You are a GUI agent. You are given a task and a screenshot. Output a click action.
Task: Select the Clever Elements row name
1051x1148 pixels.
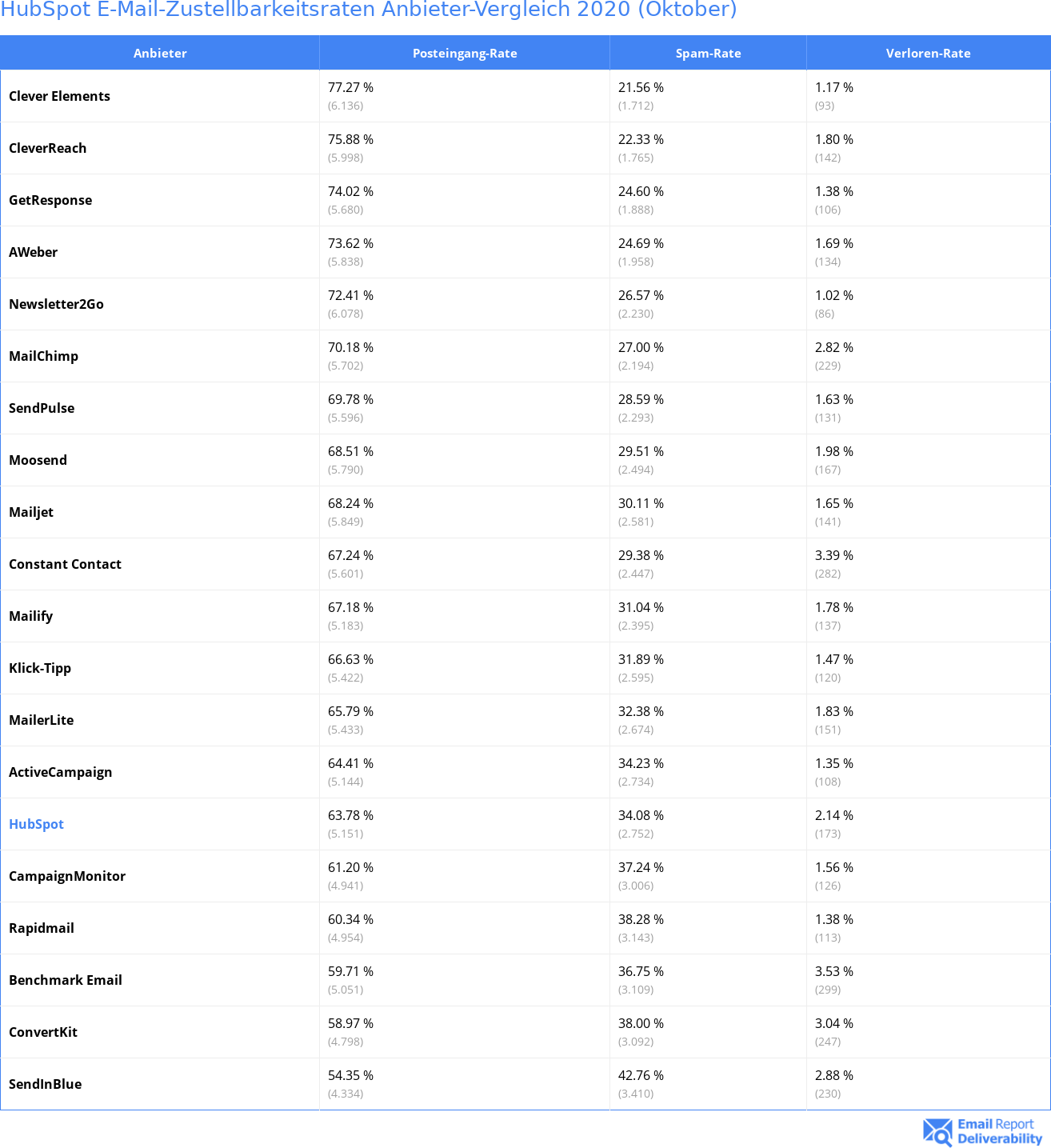coord(59,96)
